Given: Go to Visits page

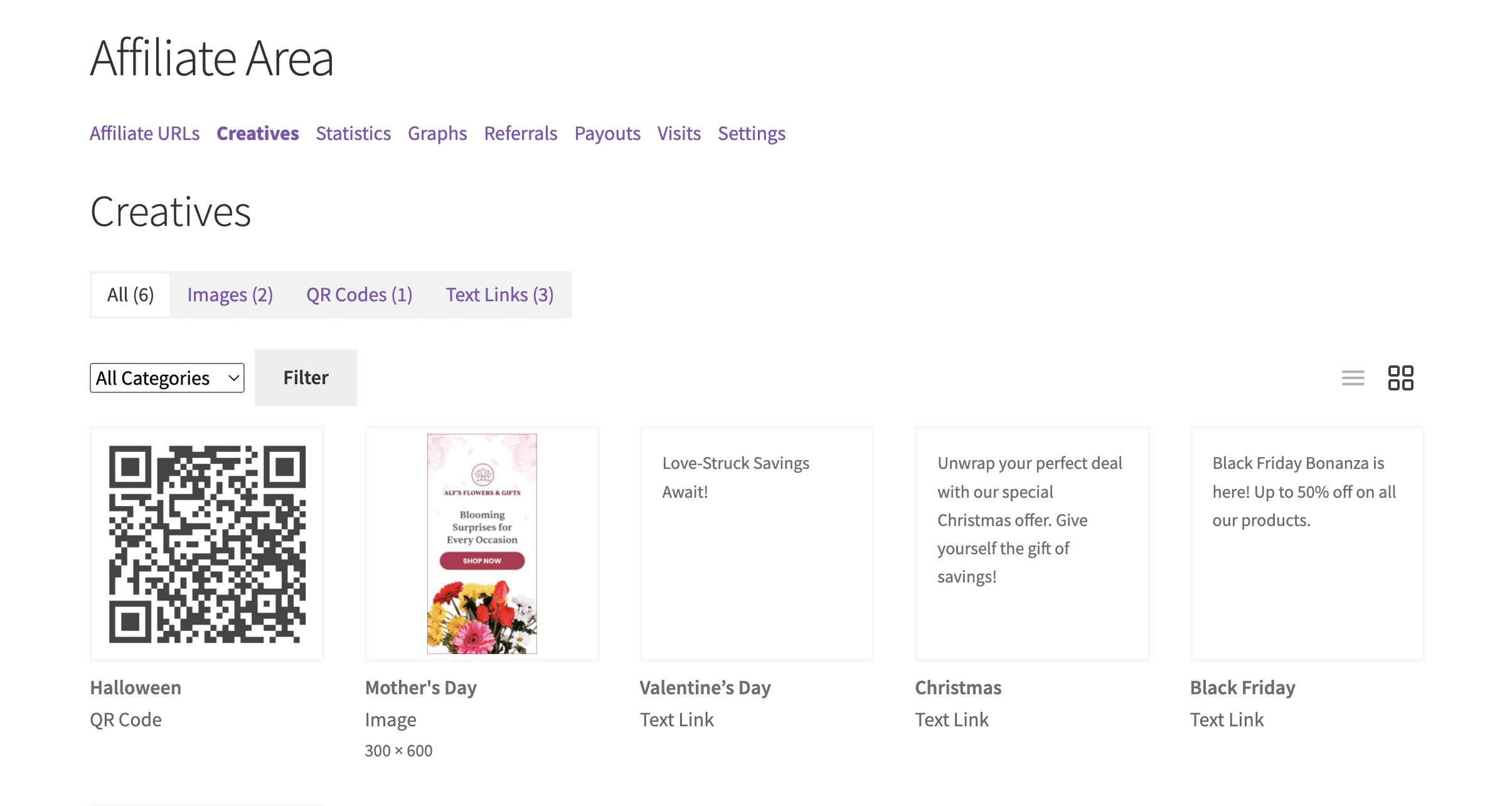Looking at the screenshot, I should [x=679, y=133].
